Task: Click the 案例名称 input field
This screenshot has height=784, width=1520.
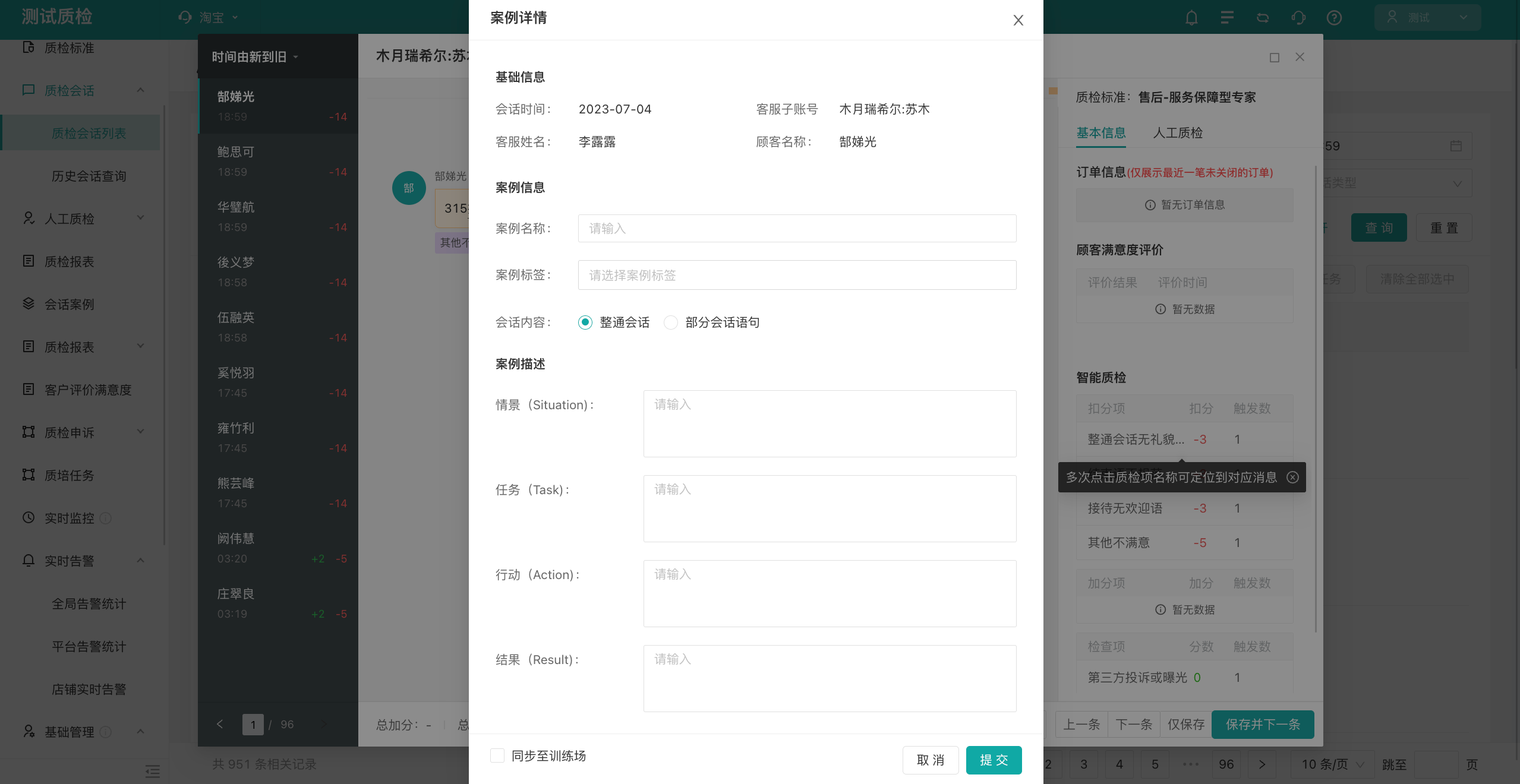Action: (797, 228)
